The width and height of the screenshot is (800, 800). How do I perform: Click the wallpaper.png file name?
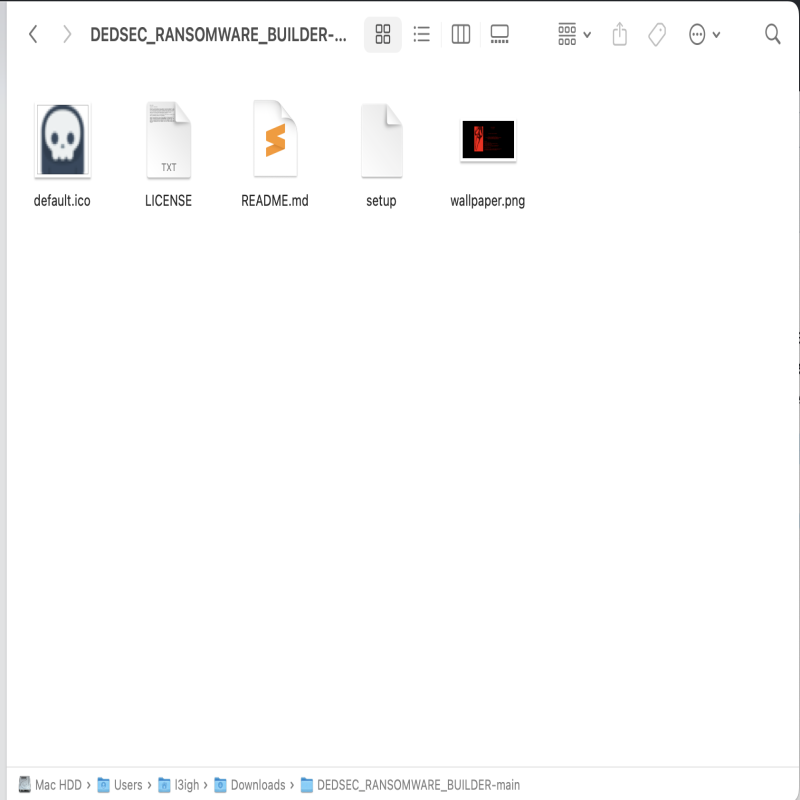pos(488,201)
